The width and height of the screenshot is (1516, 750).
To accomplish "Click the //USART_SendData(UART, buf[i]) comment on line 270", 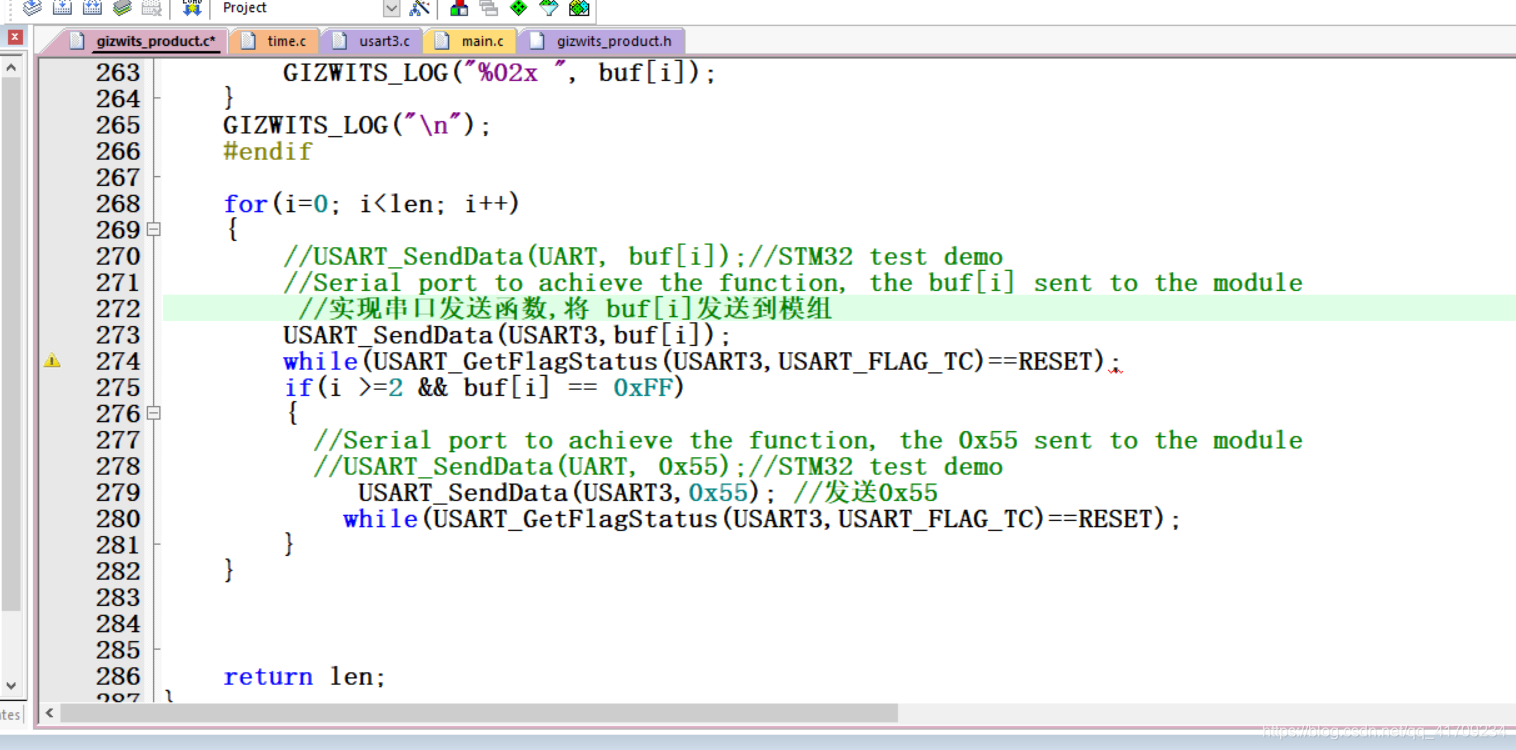I will pos(643,257).
